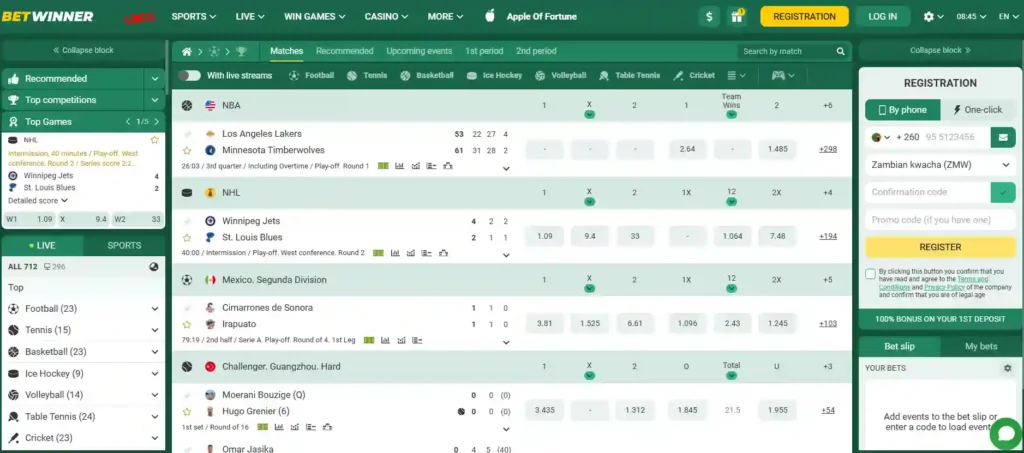Click the envelope send SMS icon
This screenshot has height=453, width=1024.
coord(1002,137)
